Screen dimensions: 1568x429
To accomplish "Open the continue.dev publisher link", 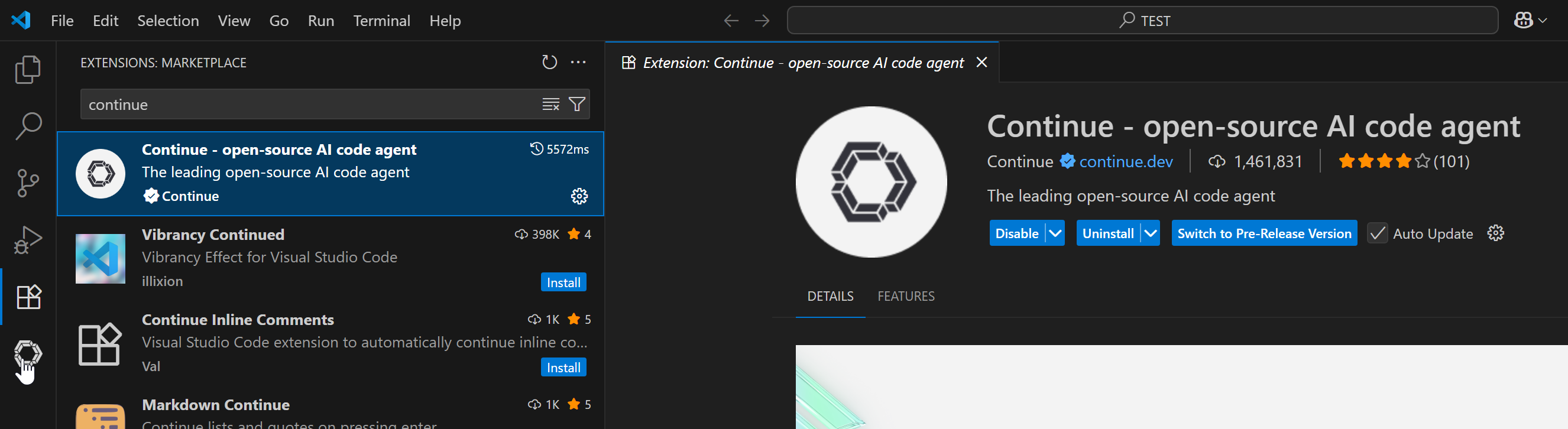I will click(x=1126, y=161).
